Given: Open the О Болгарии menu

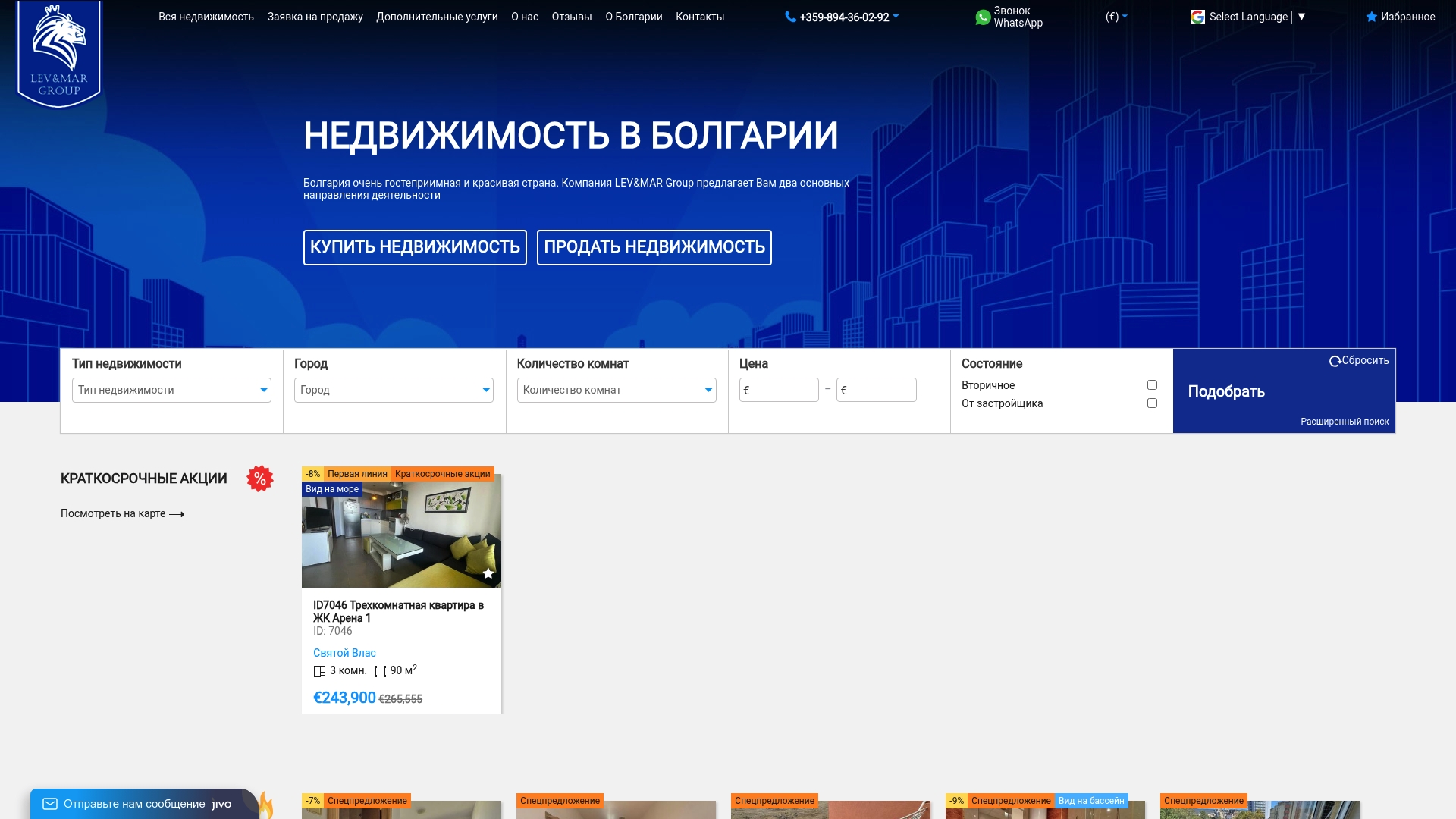Looking at the screenshot, I should point(633,17).
